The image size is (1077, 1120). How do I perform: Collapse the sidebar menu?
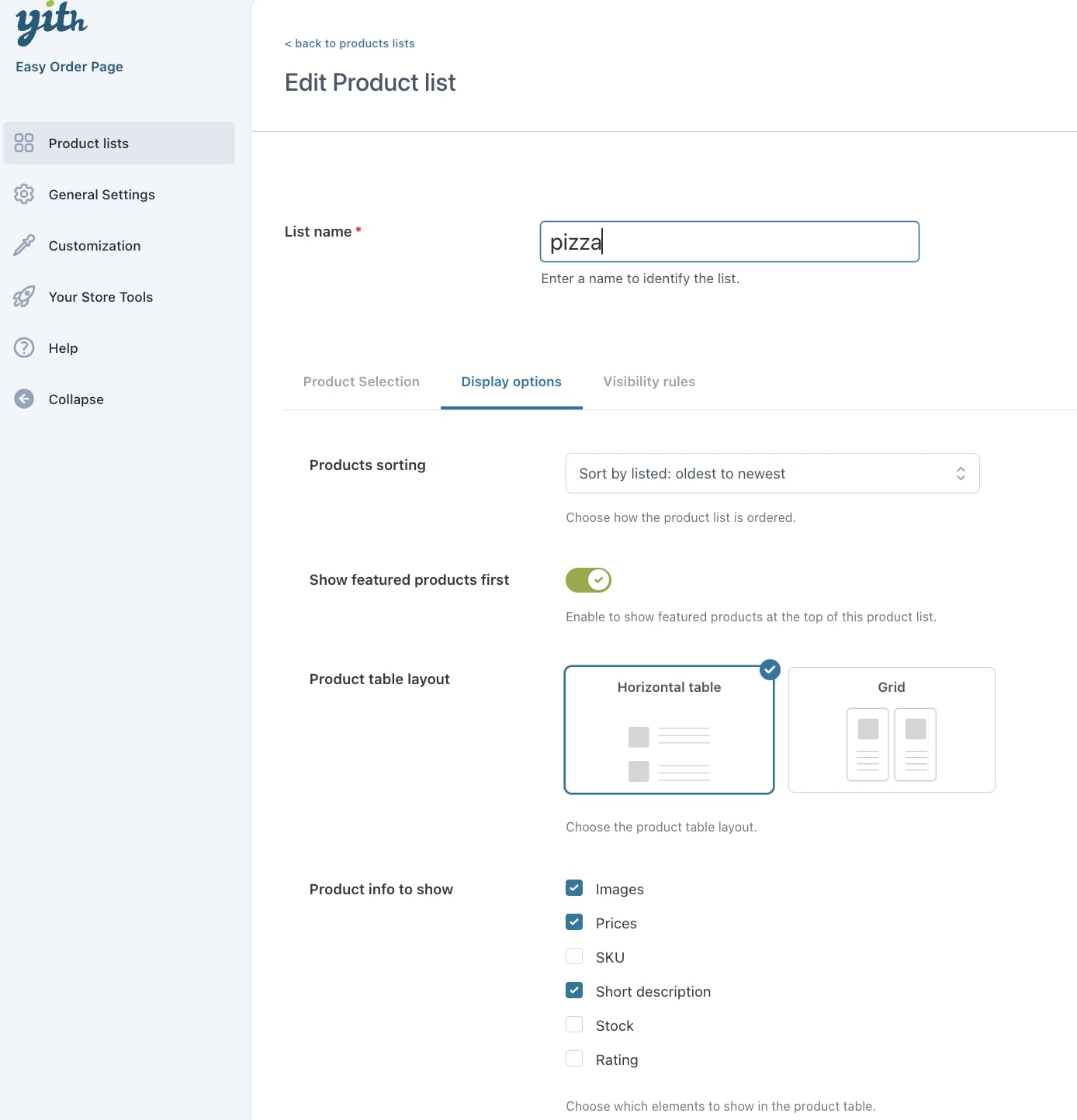click(119, 399)
